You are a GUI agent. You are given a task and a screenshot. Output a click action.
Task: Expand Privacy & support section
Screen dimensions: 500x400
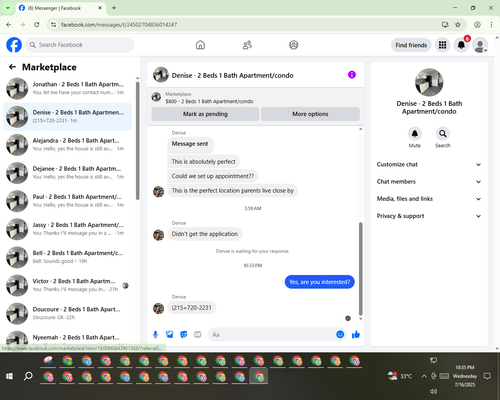point(429,216)
